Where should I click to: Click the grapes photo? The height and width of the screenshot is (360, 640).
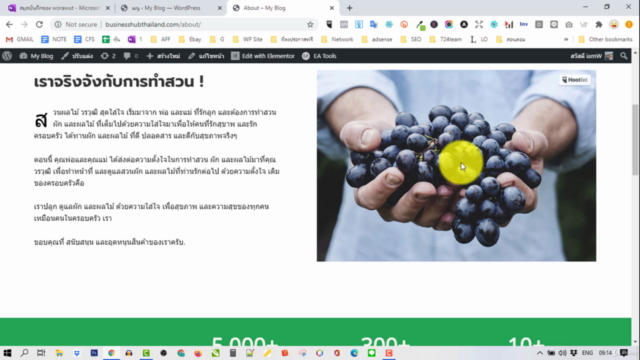[x=456, y=166]
